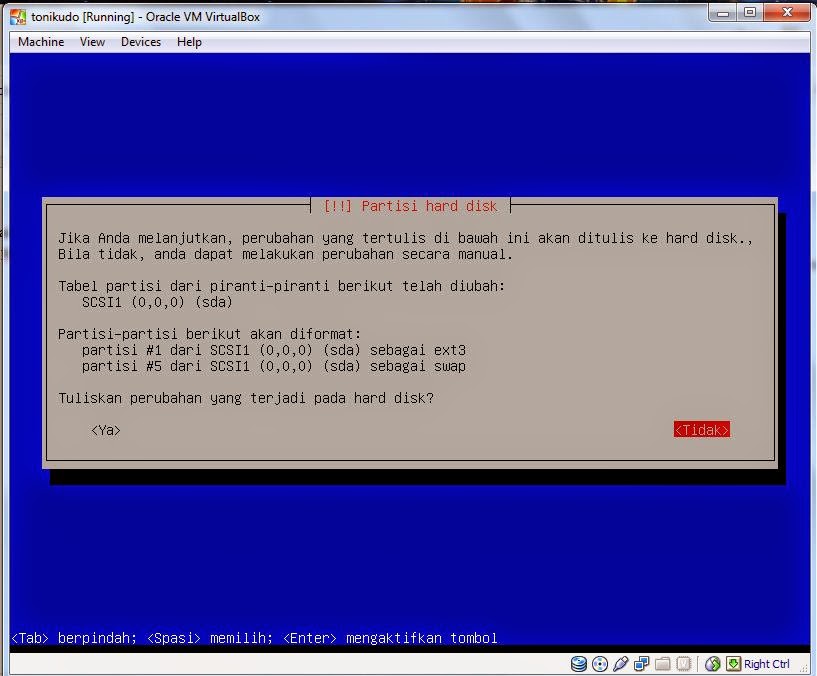Open the Help menu

click(x=189, y=42)
